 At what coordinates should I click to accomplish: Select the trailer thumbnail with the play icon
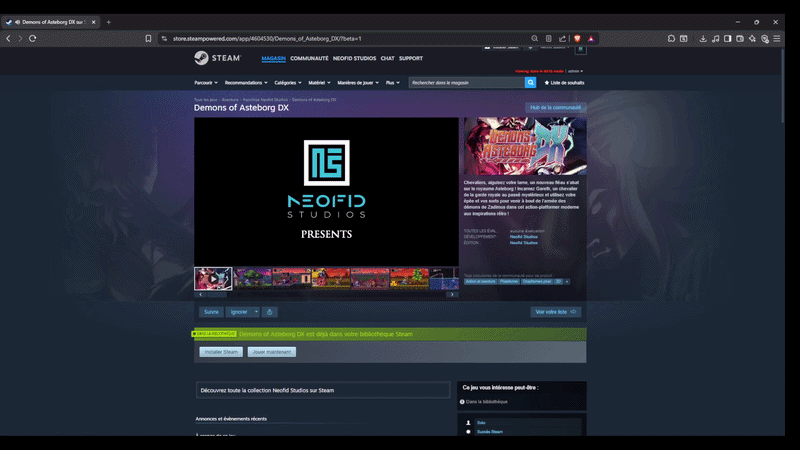pos(213,279)
